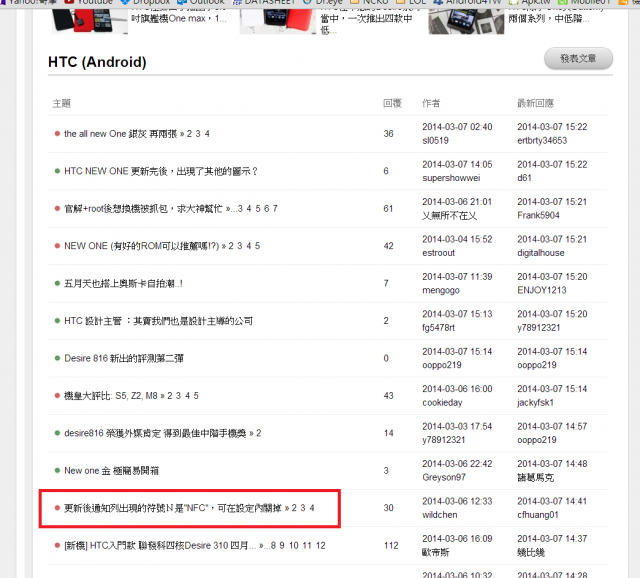View author fg5478rt's profile

(438, 328)
